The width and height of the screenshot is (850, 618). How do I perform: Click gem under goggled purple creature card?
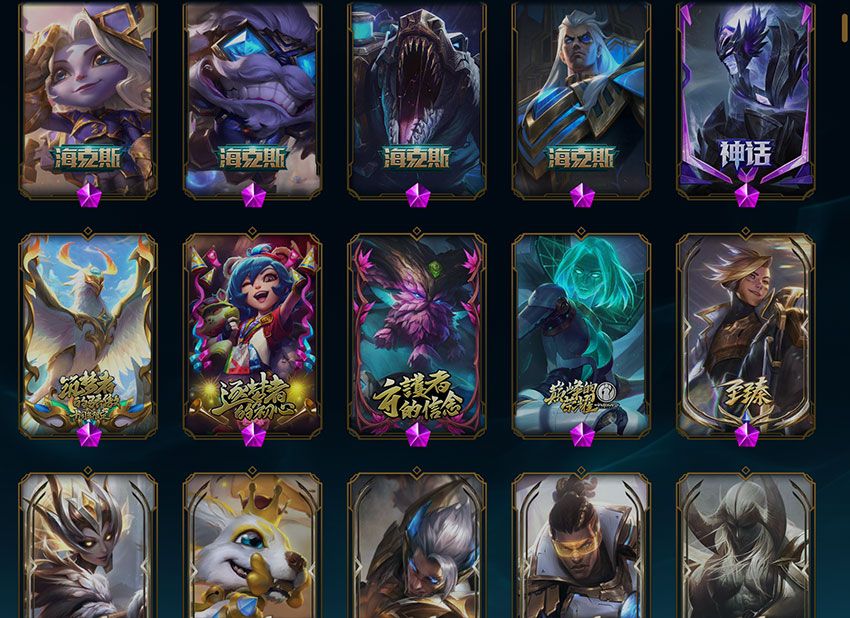(x=253, y=195)
